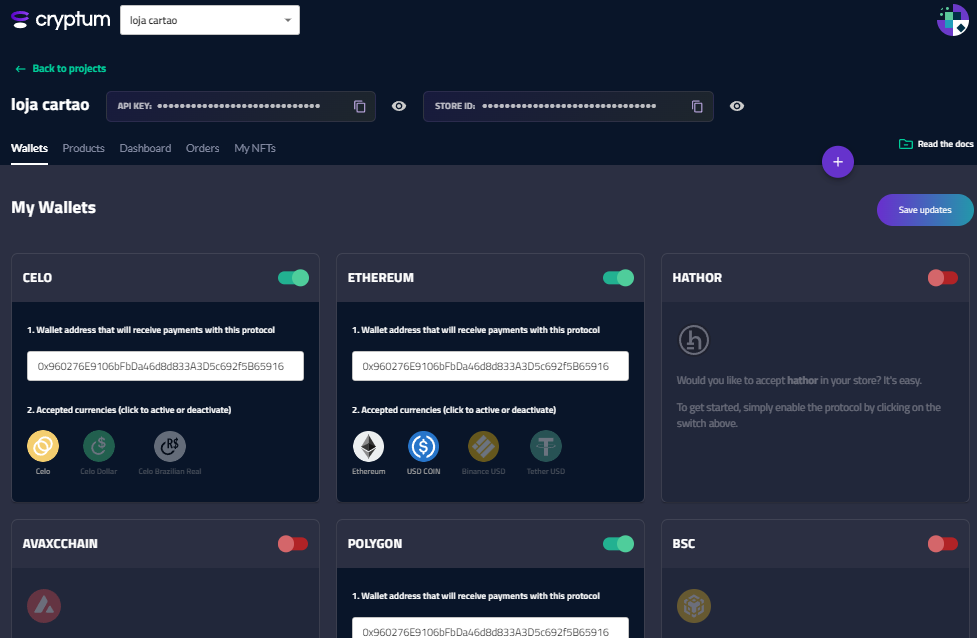Open the My NFTs tab
This screenshot has width=977, height=638.
click(x=255, y=148)
